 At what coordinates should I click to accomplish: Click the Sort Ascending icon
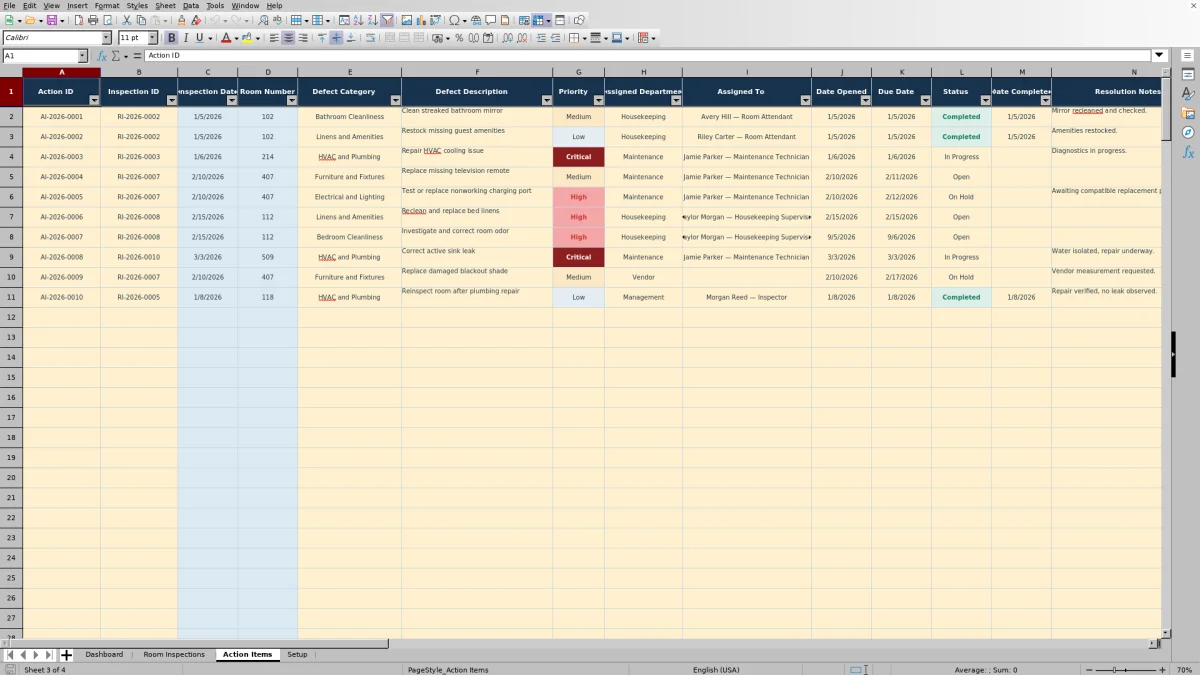pyautogui.click(x=358, y=20)
